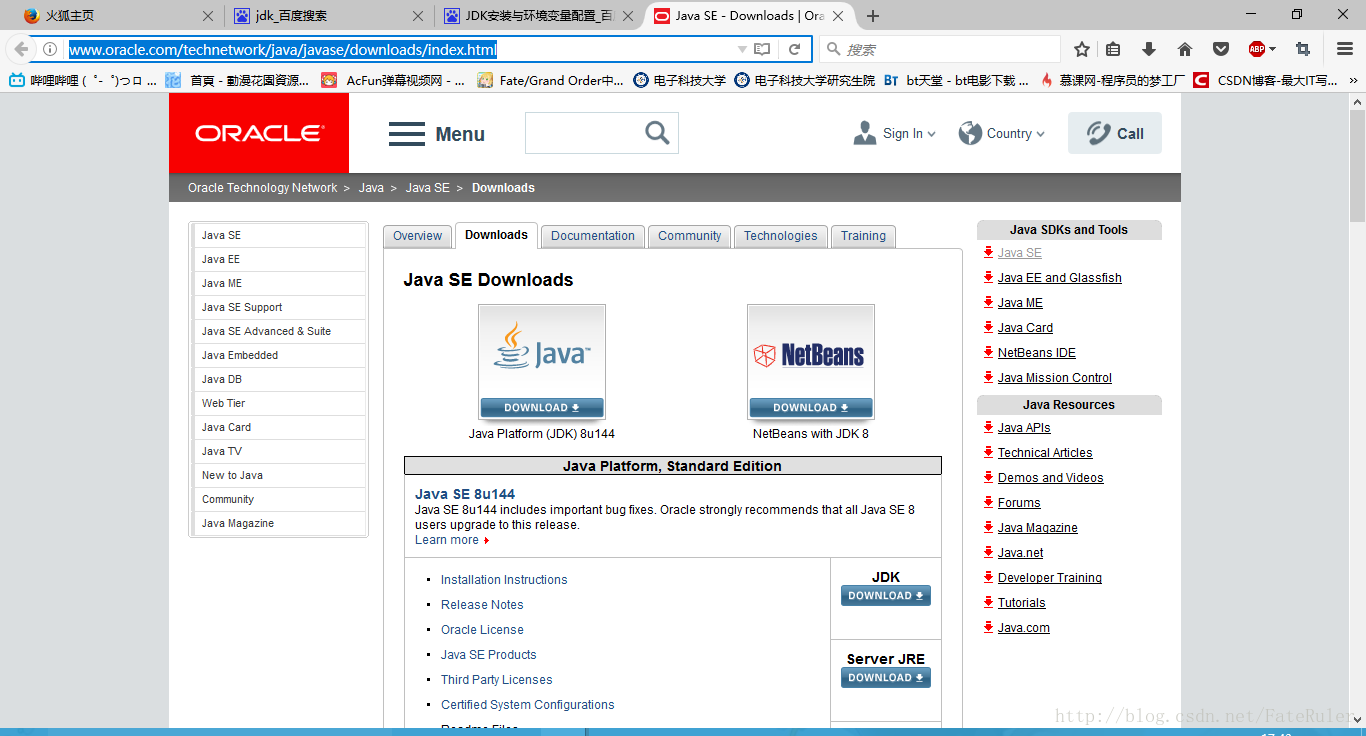Viewport: 1366px width, 736px height.
Task: Click the Server JRE DOWNLOAD button
Action: [886, 678]
